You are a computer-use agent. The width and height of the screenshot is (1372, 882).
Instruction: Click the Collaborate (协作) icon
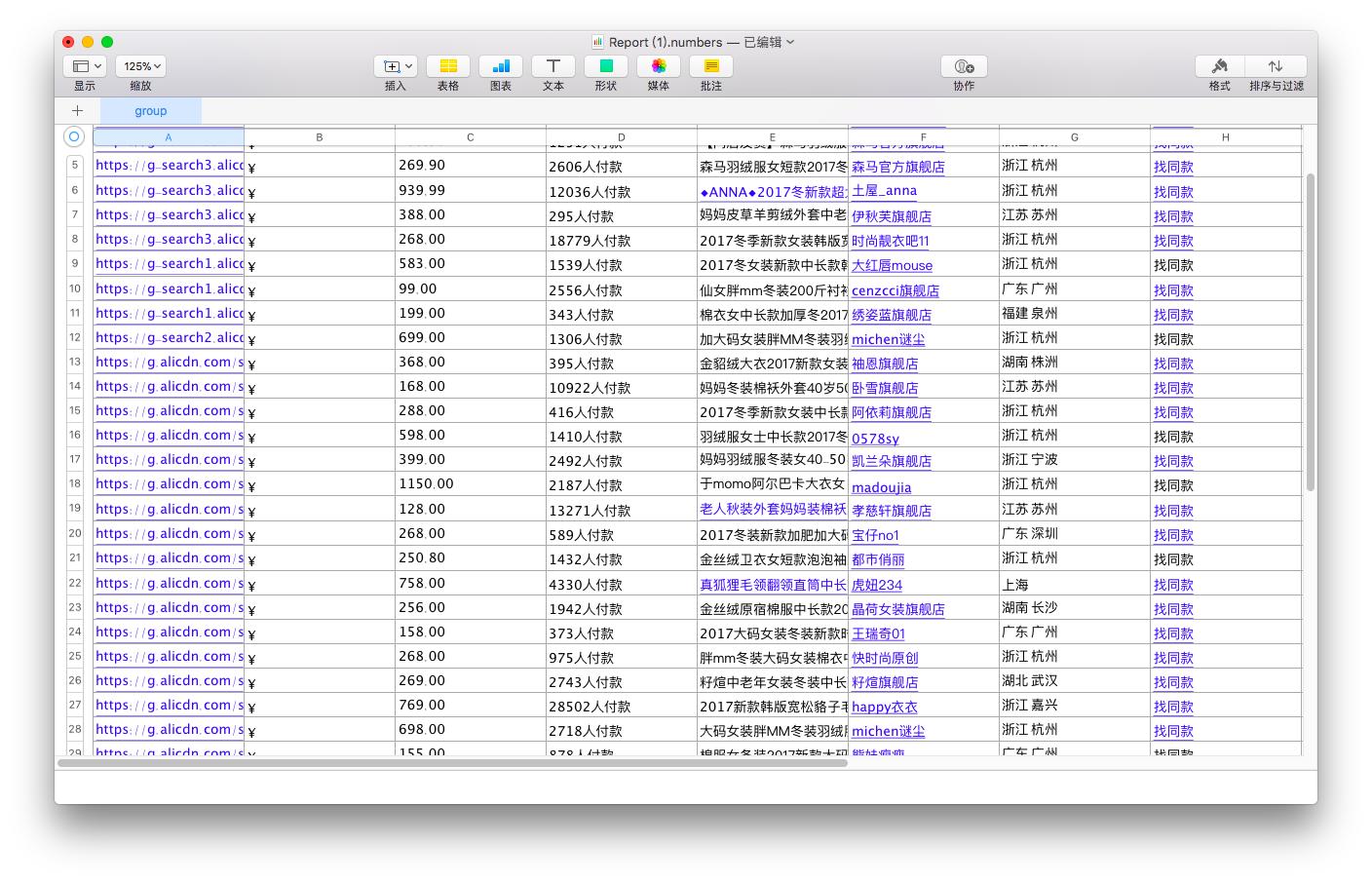(964, 66)
